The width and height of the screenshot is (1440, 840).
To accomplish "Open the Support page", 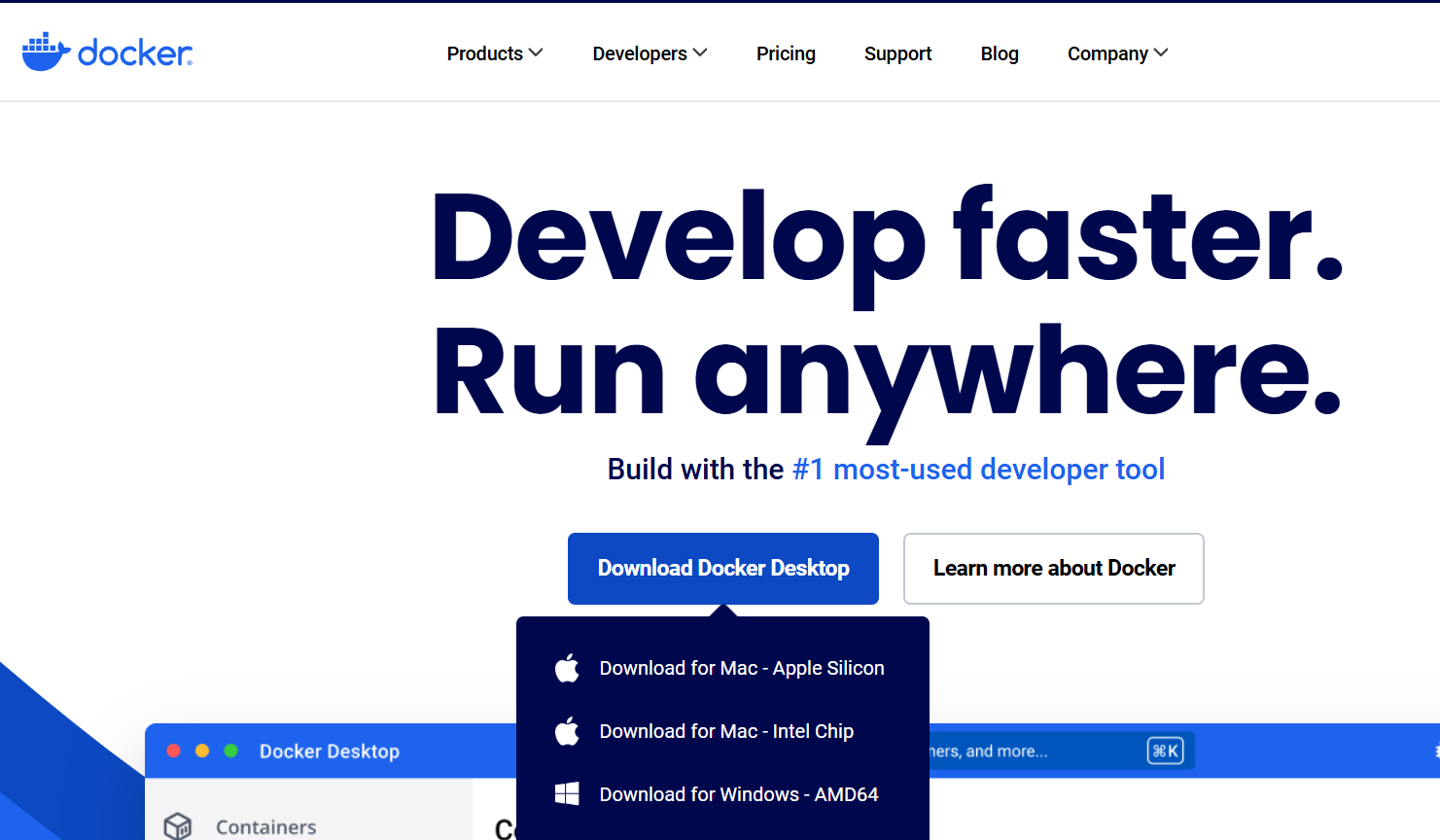I will coord(897,53).
